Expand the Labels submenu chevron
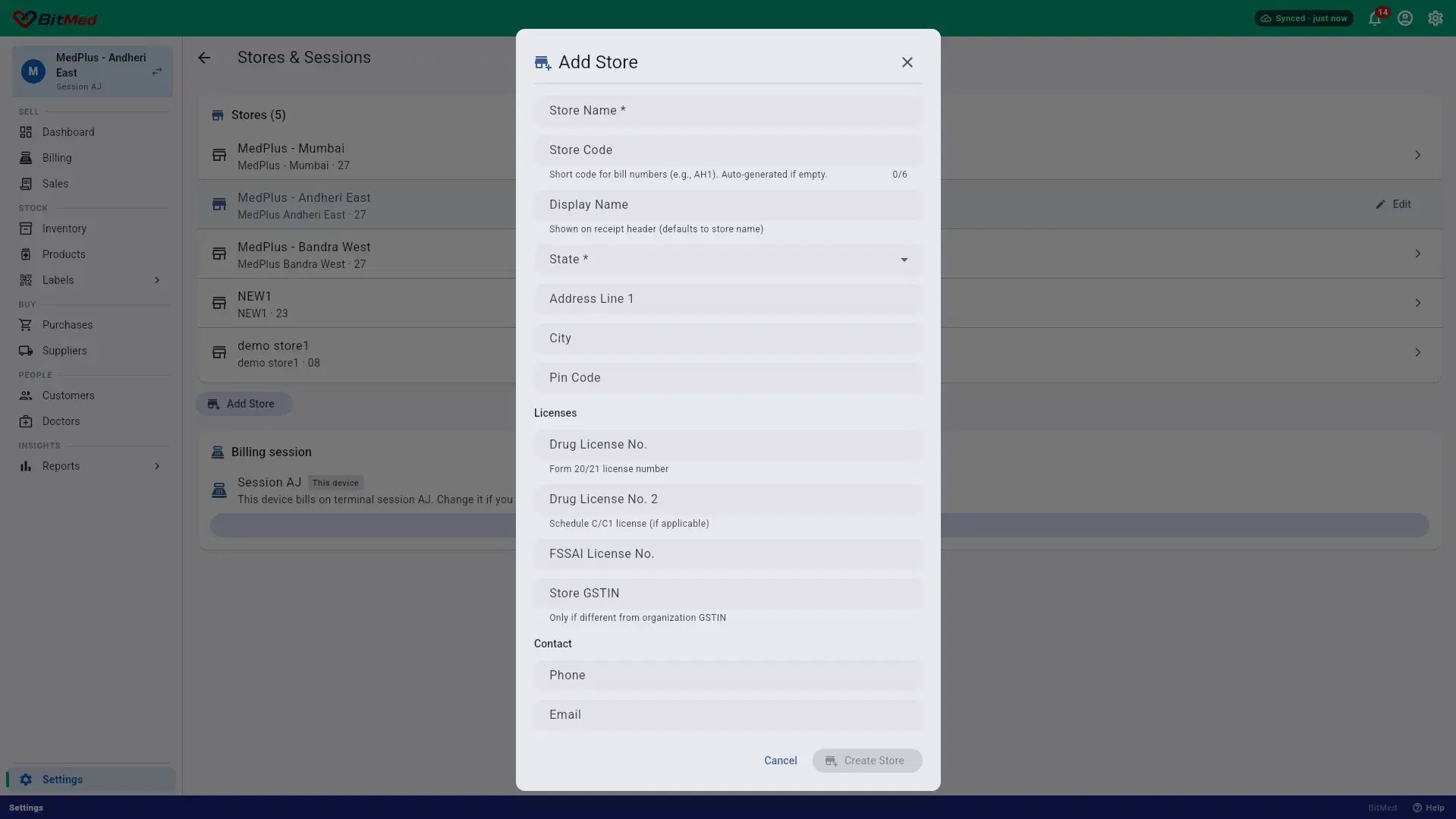The image size is (1456, 819). click(x=157, y=280)
